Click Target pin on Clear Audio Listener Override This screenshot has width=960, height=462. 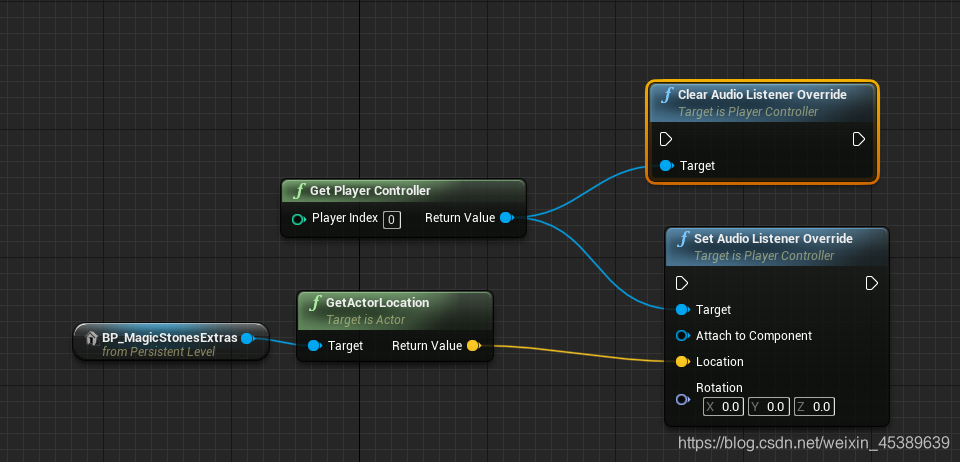(x=667, y=165)
